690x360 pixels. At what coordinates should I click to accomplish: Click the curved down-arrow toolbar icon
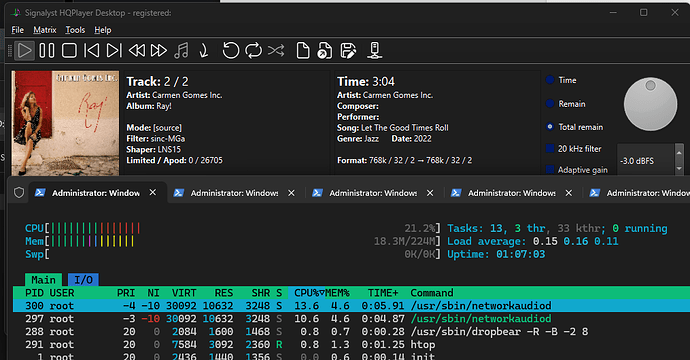[204, 50]
